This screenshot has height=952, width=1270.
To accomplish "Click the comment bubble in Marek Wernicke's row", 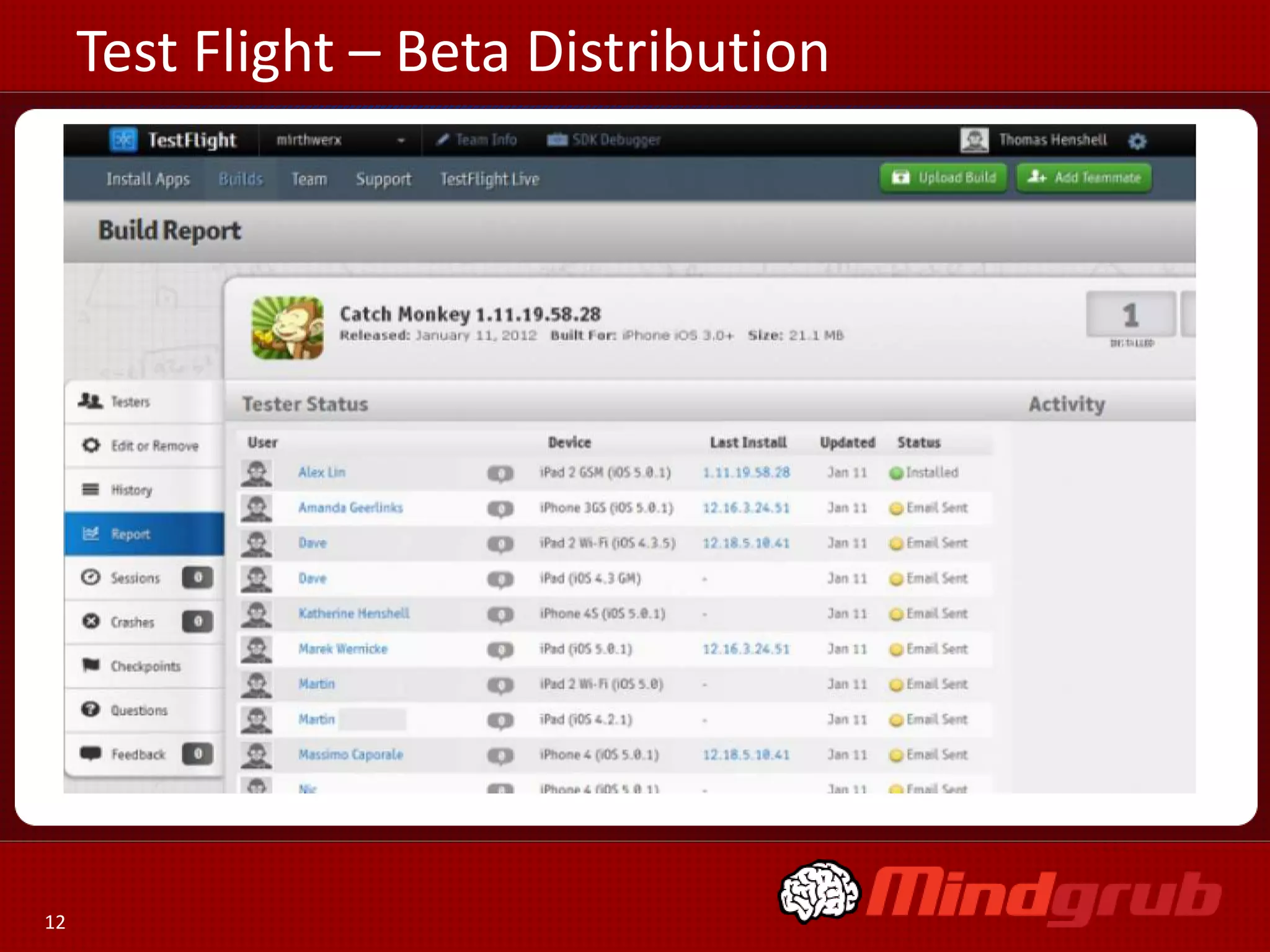I will (500, 650).
